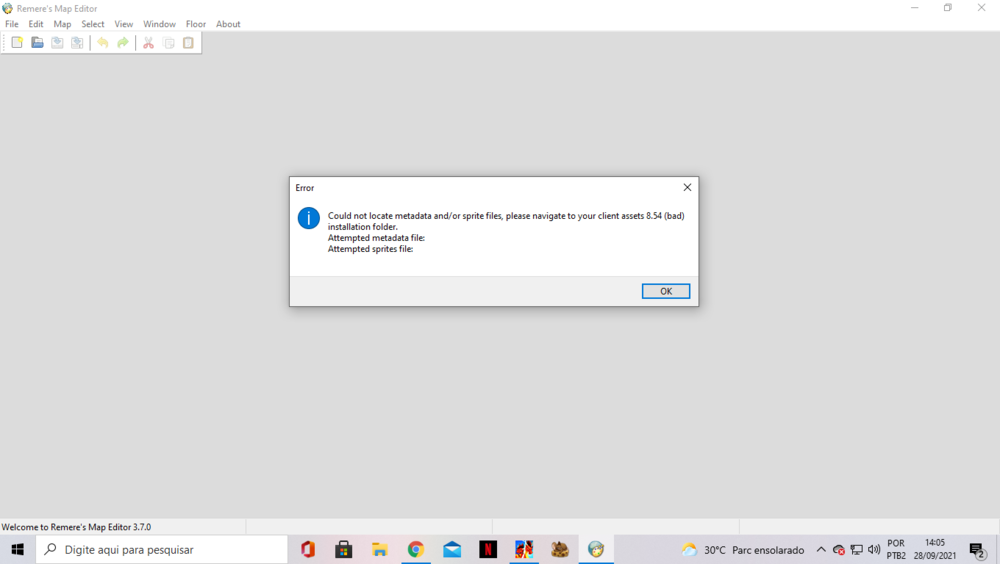Image resolution: width=1000 pixels, height=564 pixels.
Task: Click the taskbar search box
Action: (162, 549)
